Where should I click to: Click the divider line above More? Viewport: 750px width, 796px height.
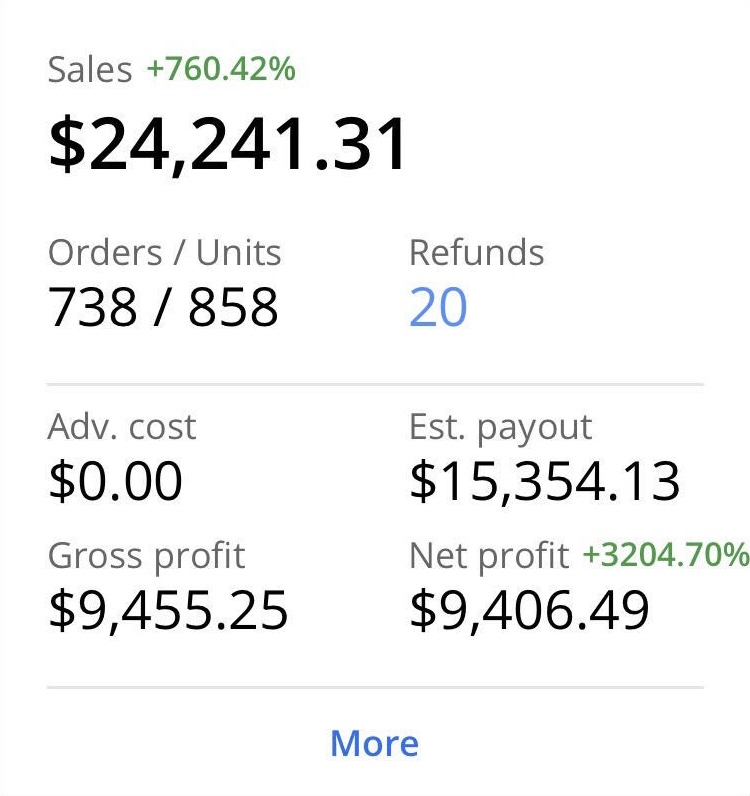click(375, 687)
